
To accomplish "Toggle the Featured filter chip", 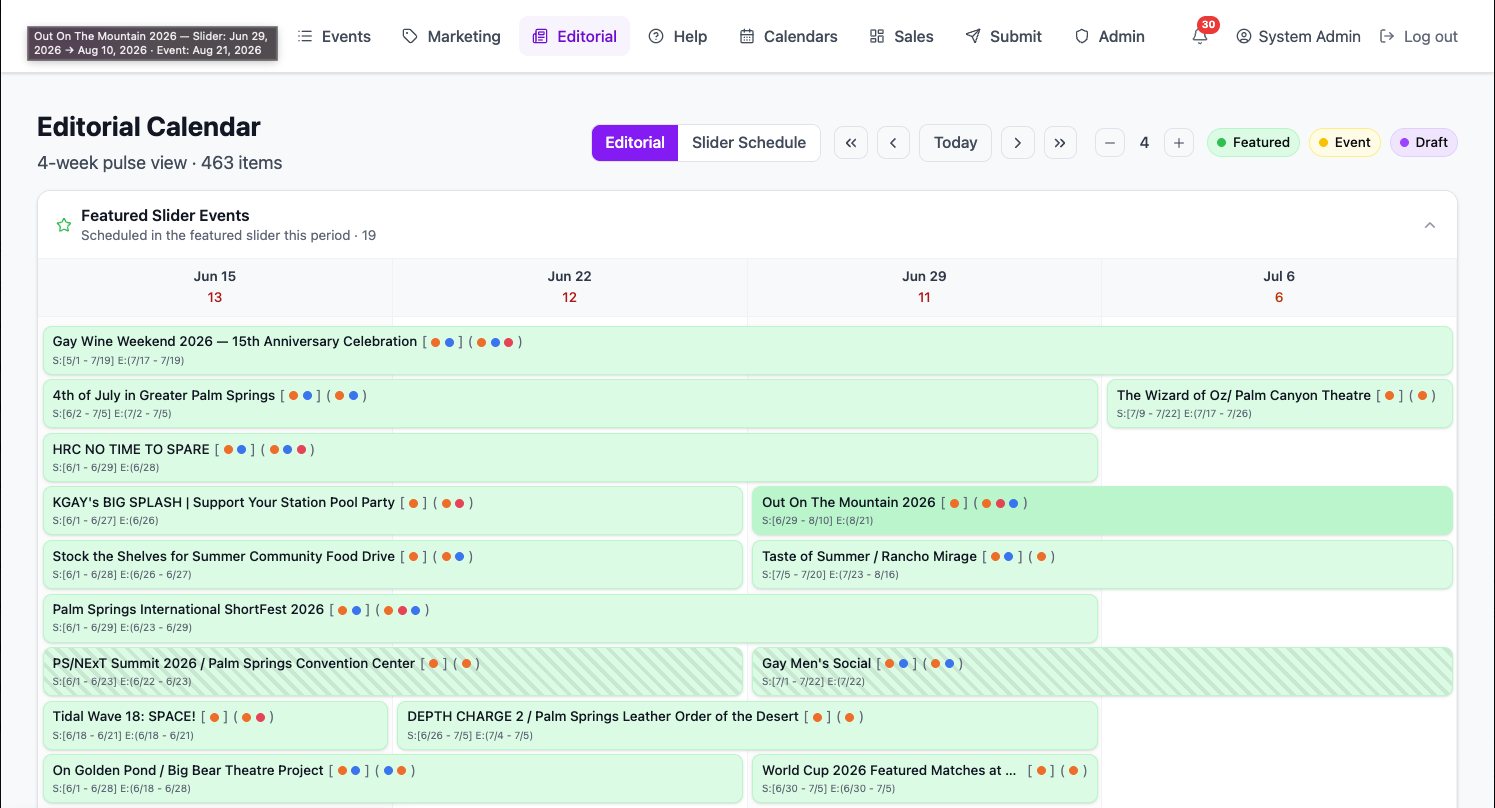I will (x=1253, y=142).
